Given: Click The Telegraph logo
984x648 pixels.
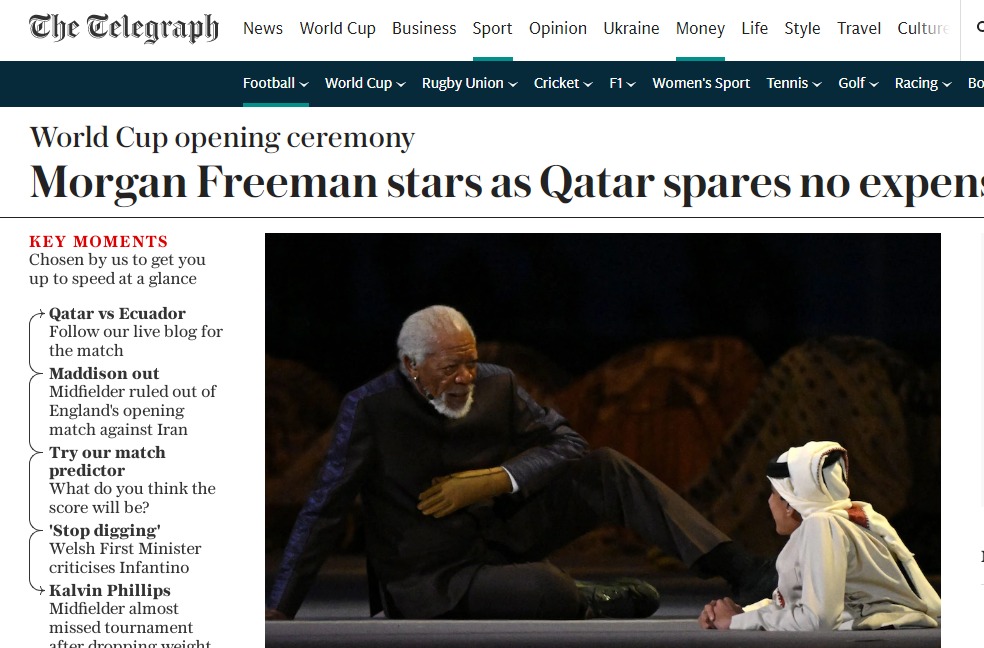Looking at the screenshot, I should [124, 28].
